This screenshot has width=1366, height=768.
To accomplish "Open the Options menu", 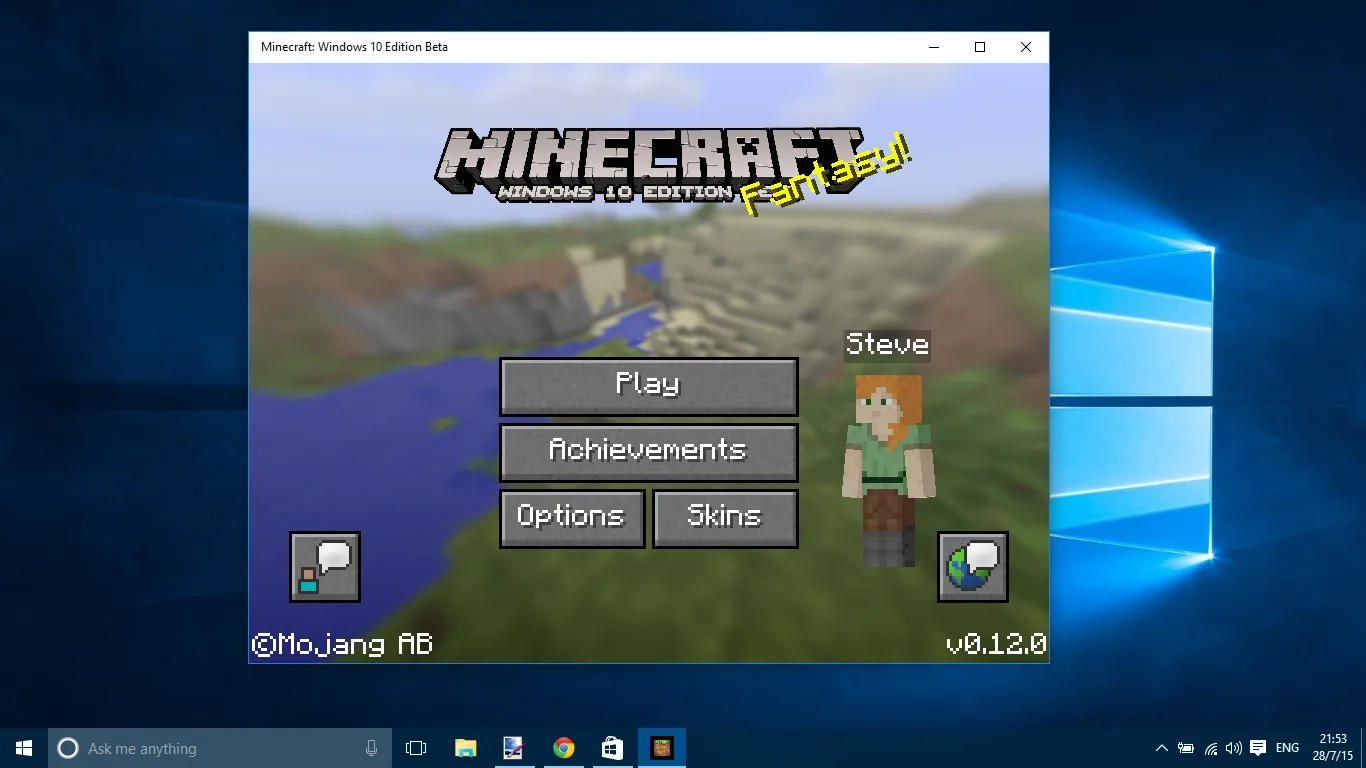I will pos(572,518).
